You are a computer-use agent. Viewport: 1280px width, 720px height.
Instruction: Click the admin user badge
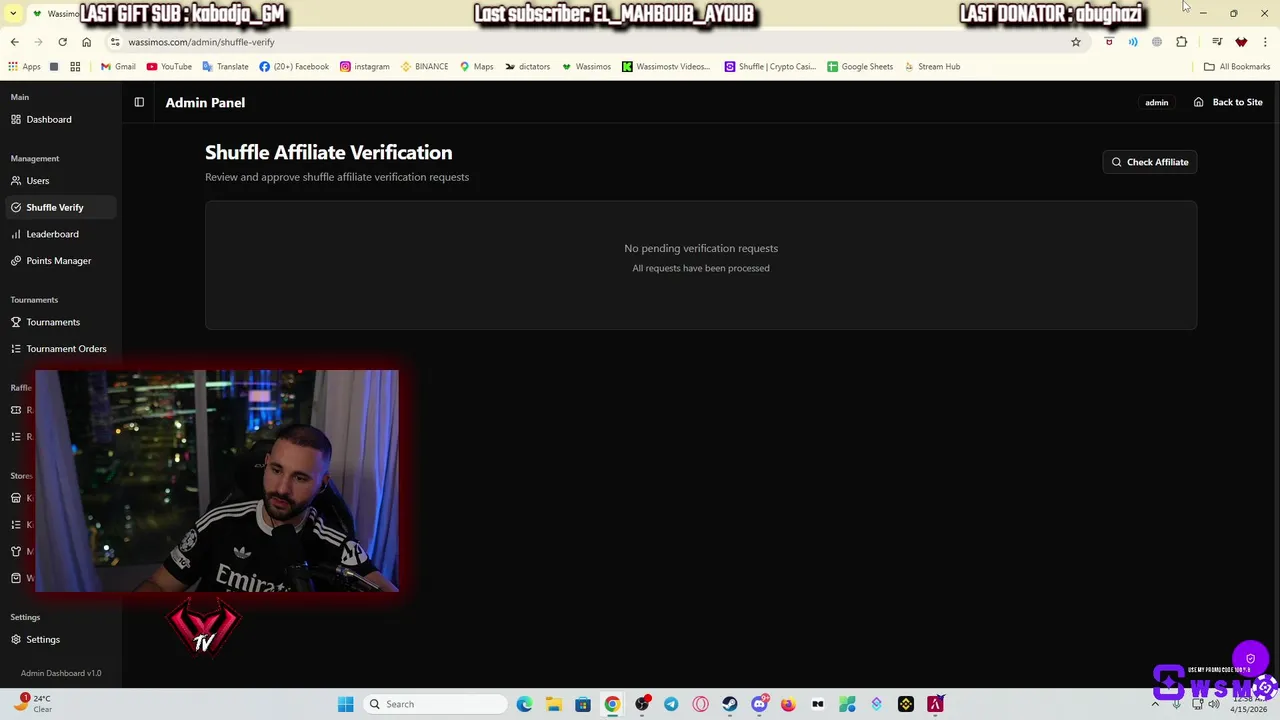[1156, 102]
